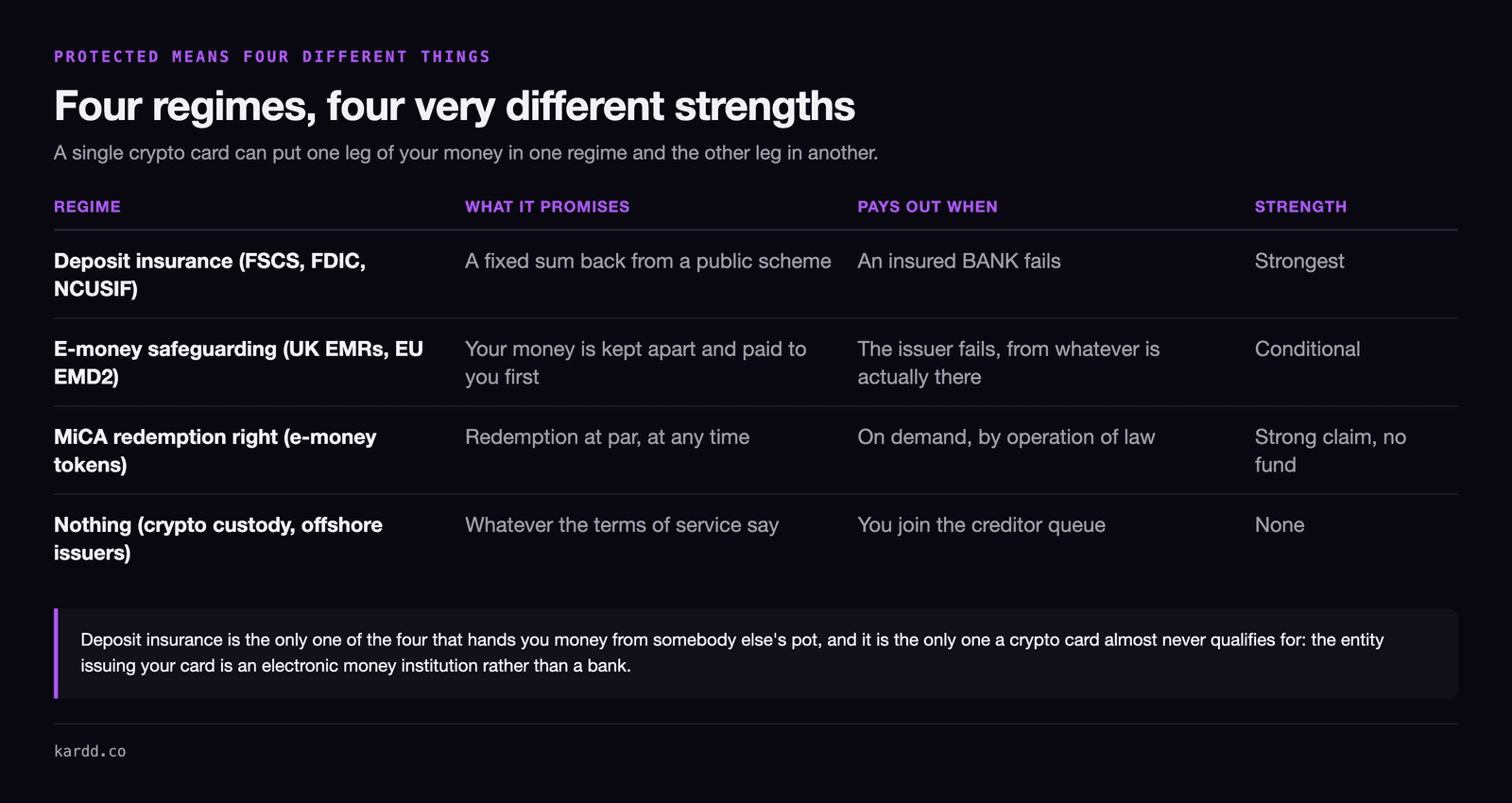Click the deposit insurance callout note box
This screenshot has height=803, width=1512.
756,653
